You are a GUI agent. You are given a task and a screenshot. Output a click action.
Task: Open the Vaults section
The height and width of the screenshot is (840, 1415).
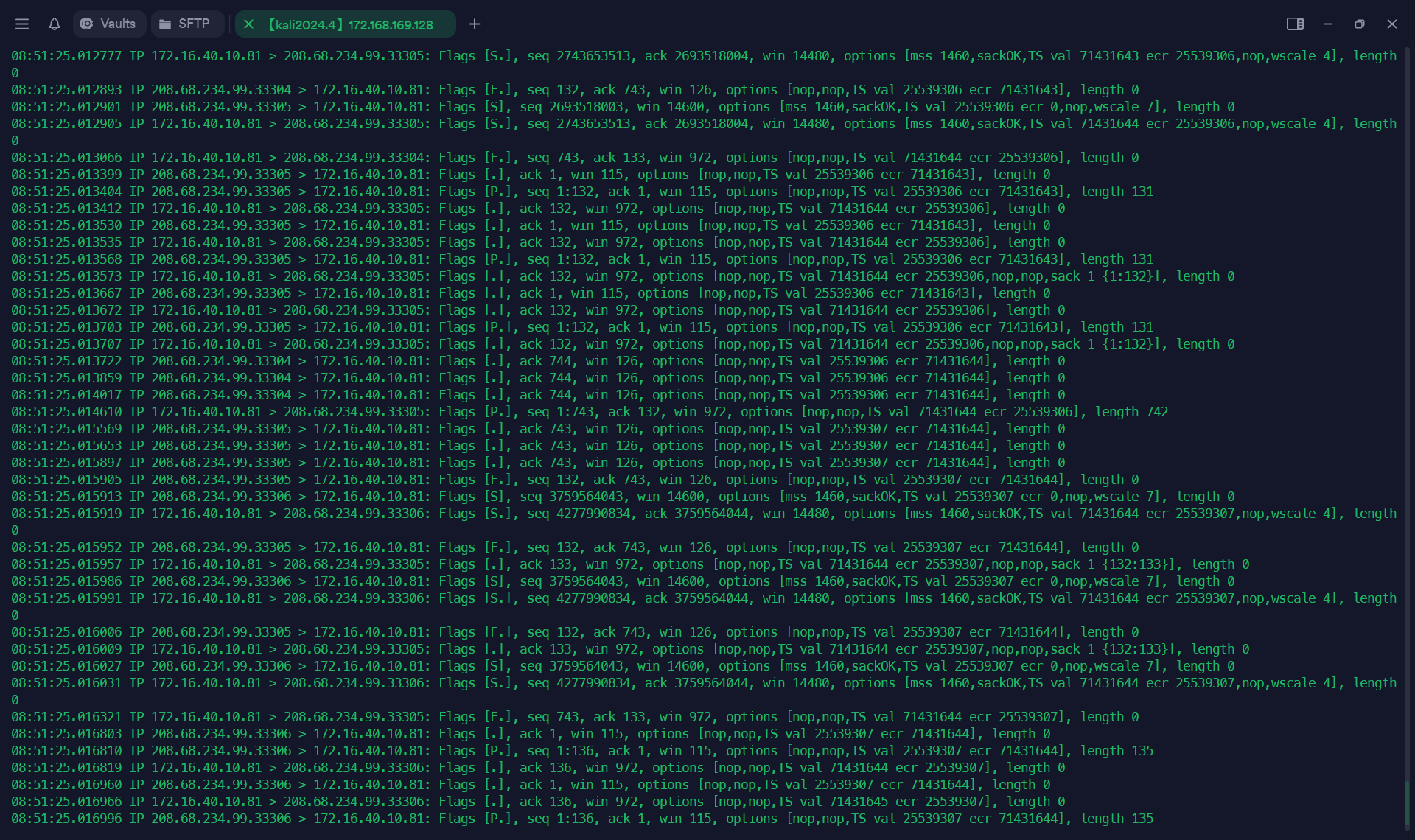108,24
